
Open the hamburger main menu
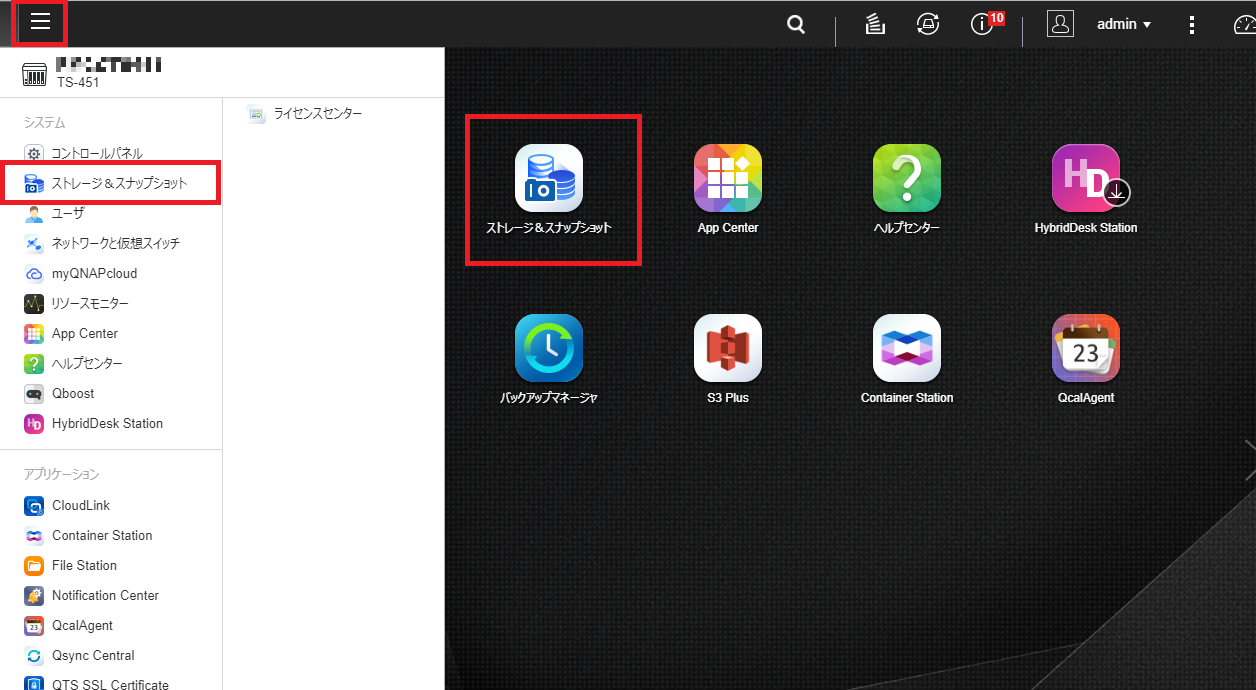tap(40, 22)
